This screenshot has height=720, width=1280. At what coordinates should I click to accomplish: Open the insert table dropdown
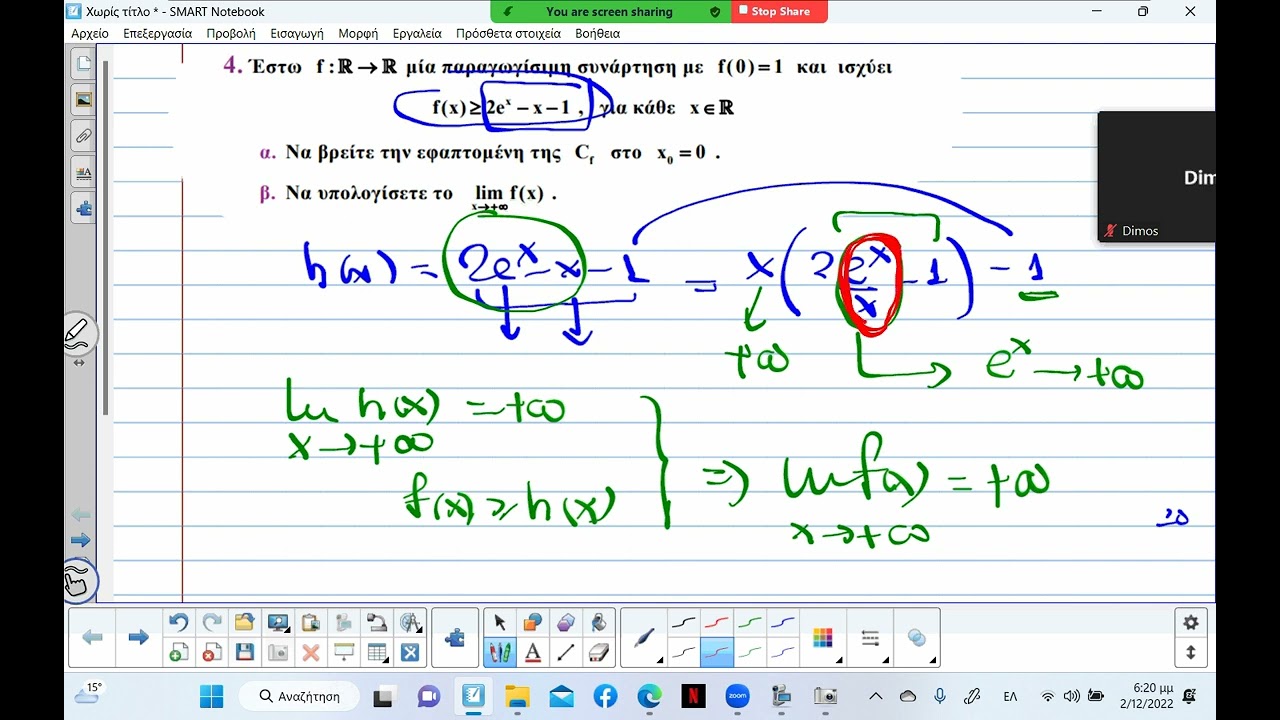[377, 652]
